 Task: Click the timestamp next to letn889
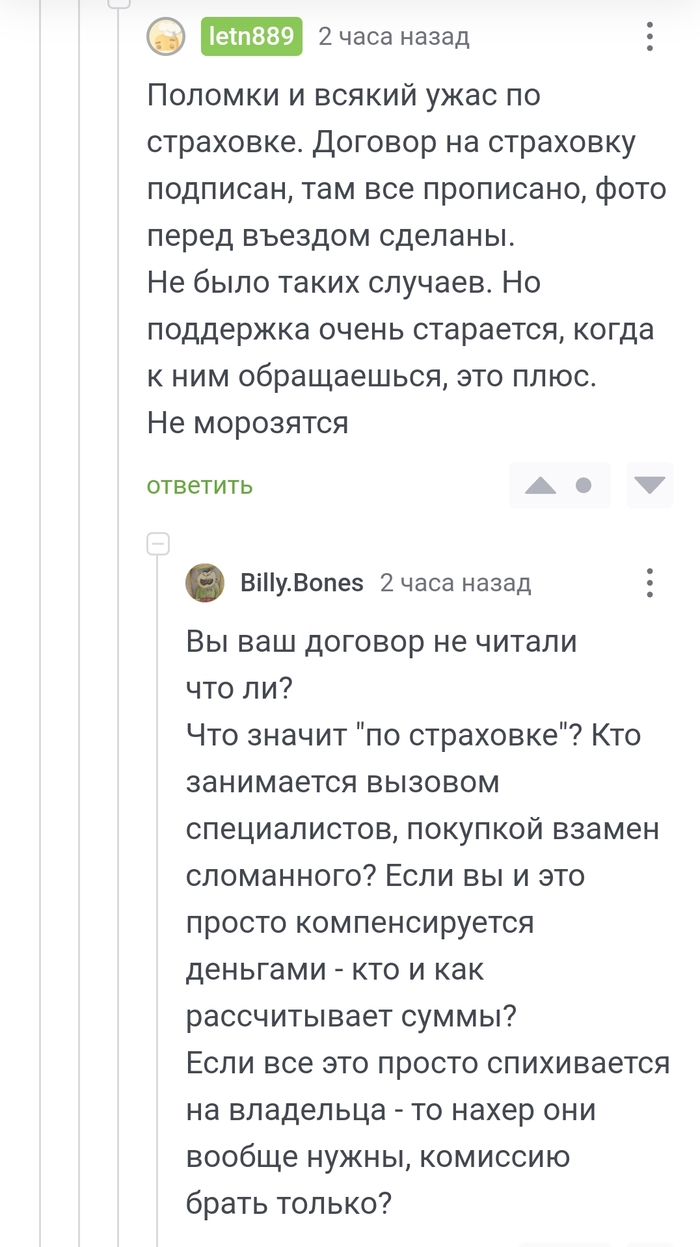pos(393,37)
